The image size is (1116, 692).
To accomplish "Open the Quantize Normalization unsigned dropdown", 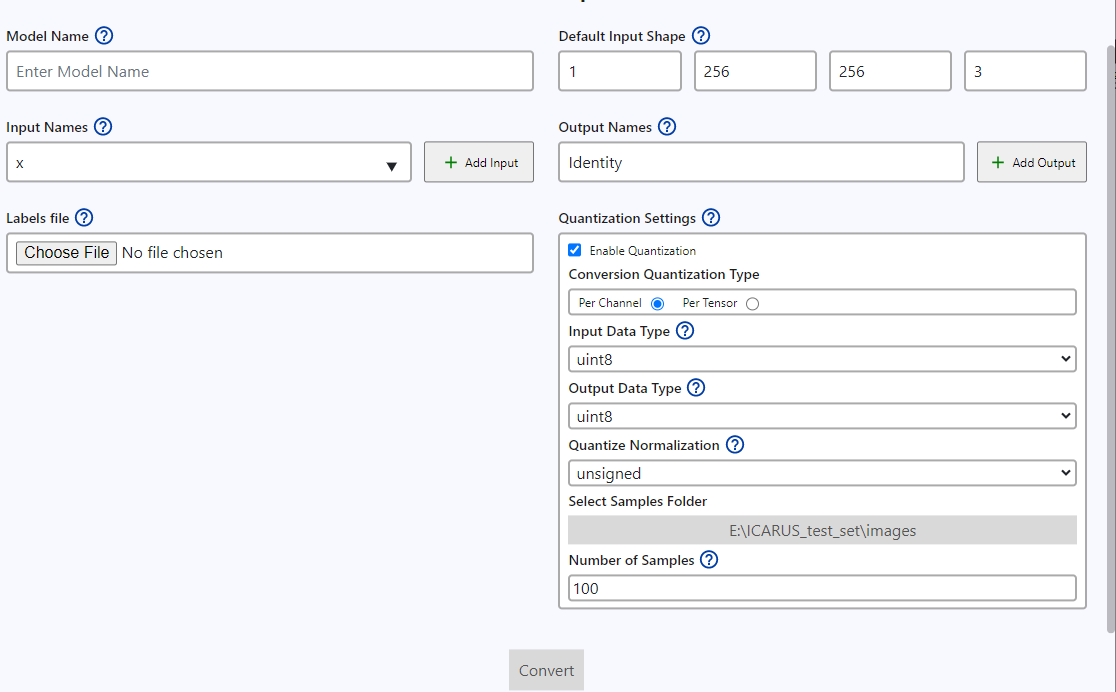I will tap(822, 473).
